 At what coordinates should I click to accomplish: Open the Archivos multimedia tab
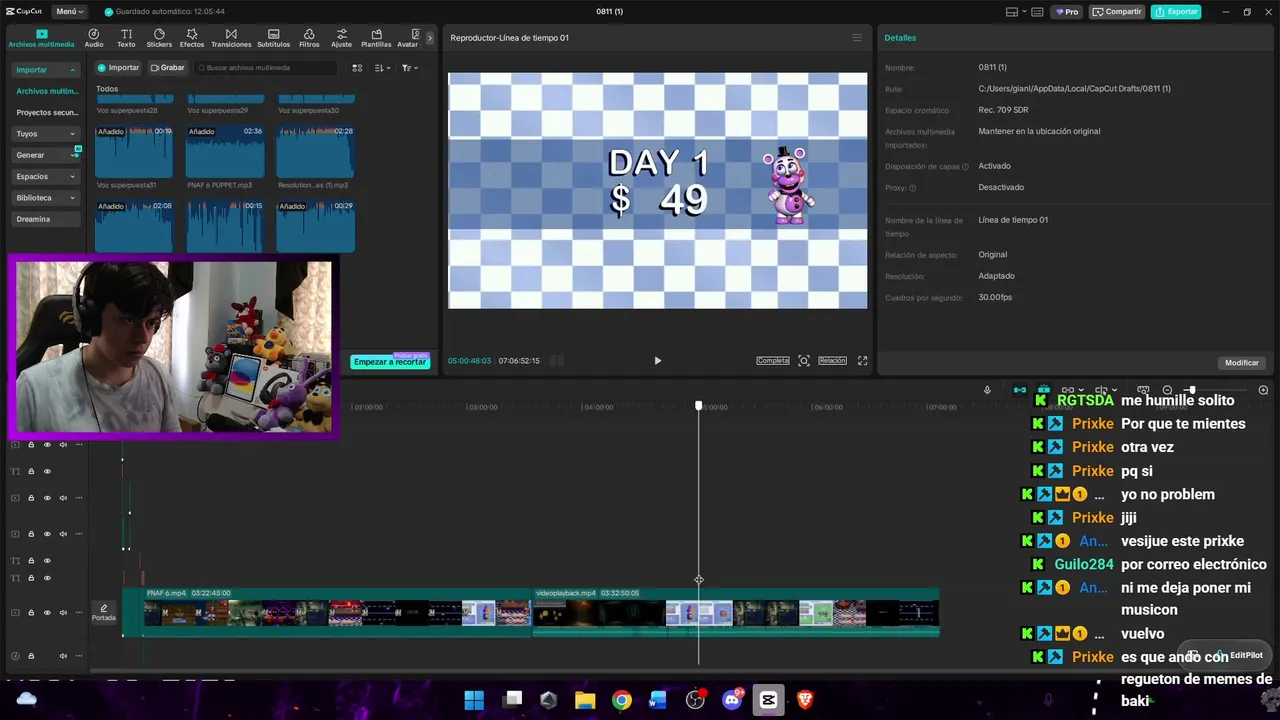tap(41, 38)
